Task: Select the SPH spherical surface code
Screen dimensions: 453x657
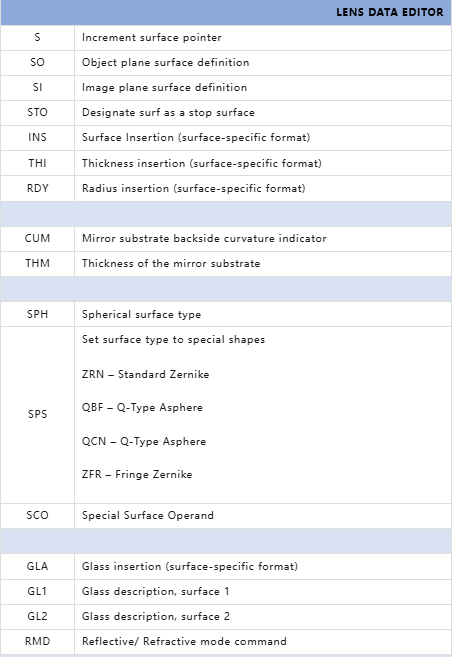Action: click(x=37, y=314)
